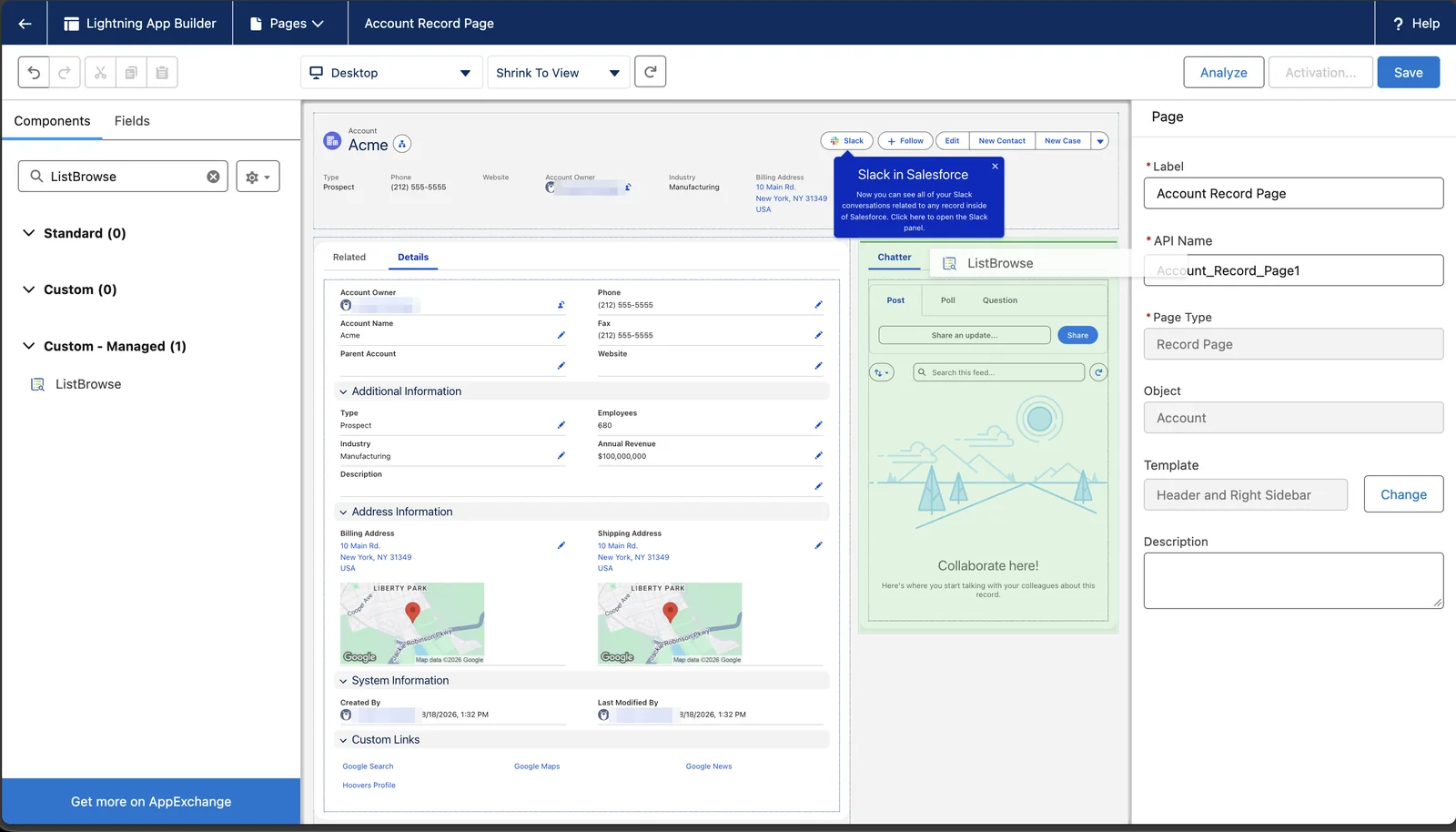
Task: Collapse the Additional Information section
Action: coord(343,391)
